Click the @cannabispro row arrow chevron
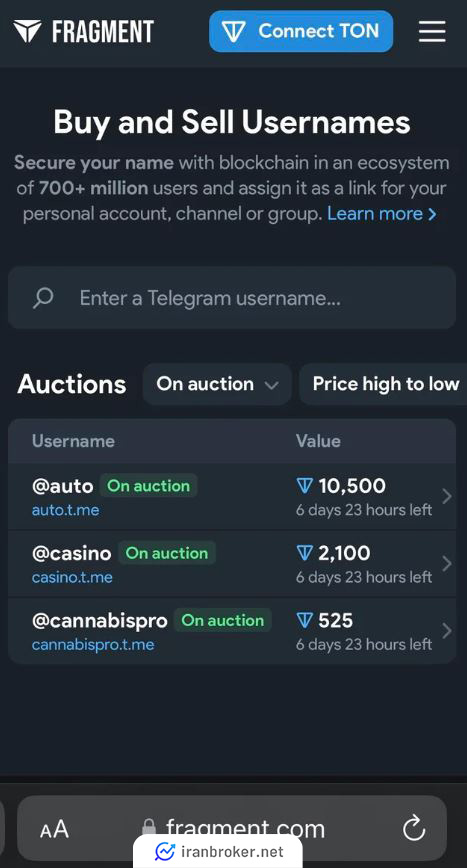Image resolution: width=467 pixels, height=868 pixels. pos(447,631)
